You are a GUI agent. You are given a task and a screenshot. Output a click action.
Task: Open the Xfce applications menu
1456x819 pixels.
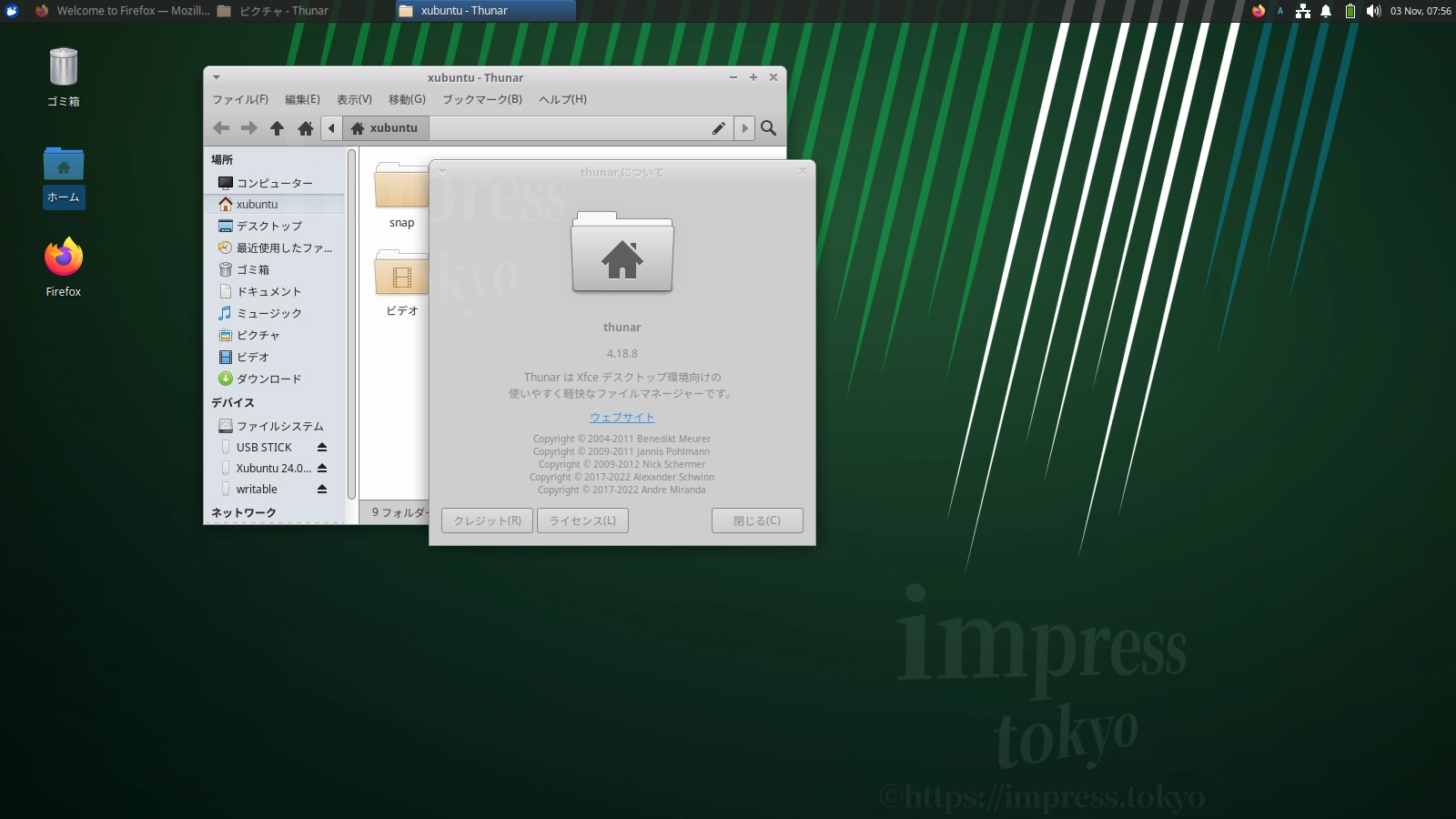12,11
